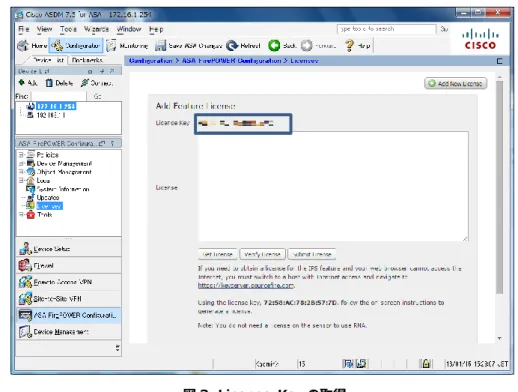Open the Window menu

pos(129,29)
